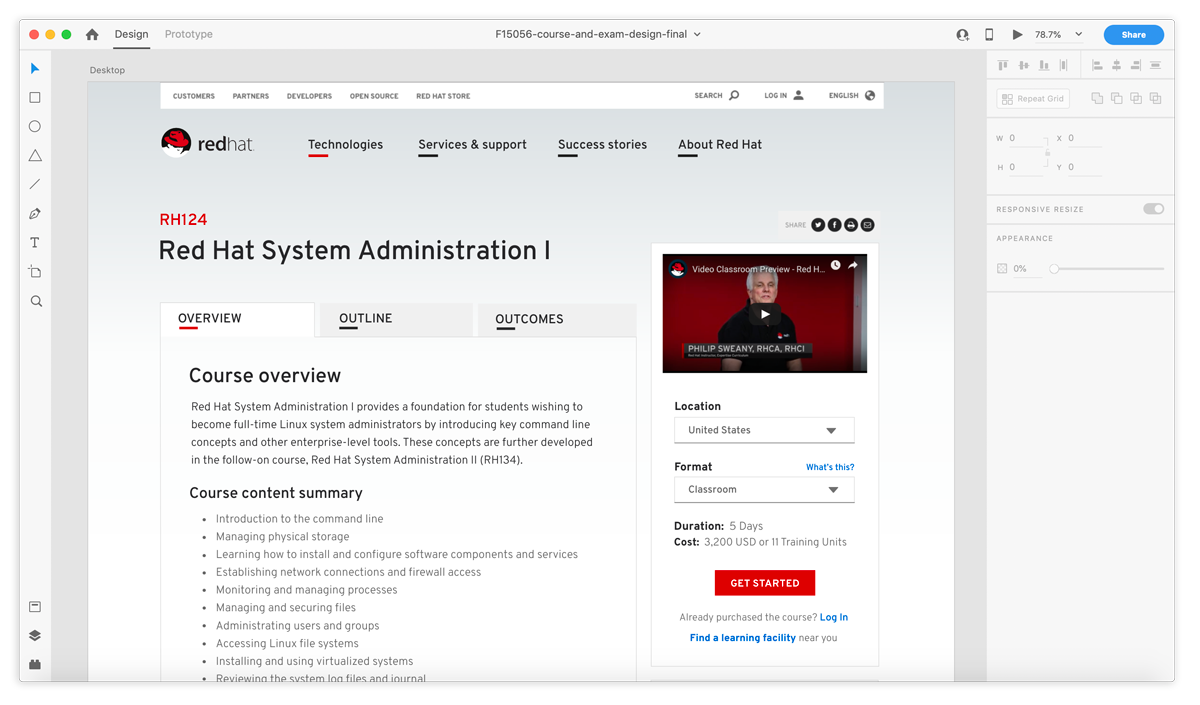The image size is (1200, 705).
Task: Click the Twitter share icon
Action: point(818,225)
